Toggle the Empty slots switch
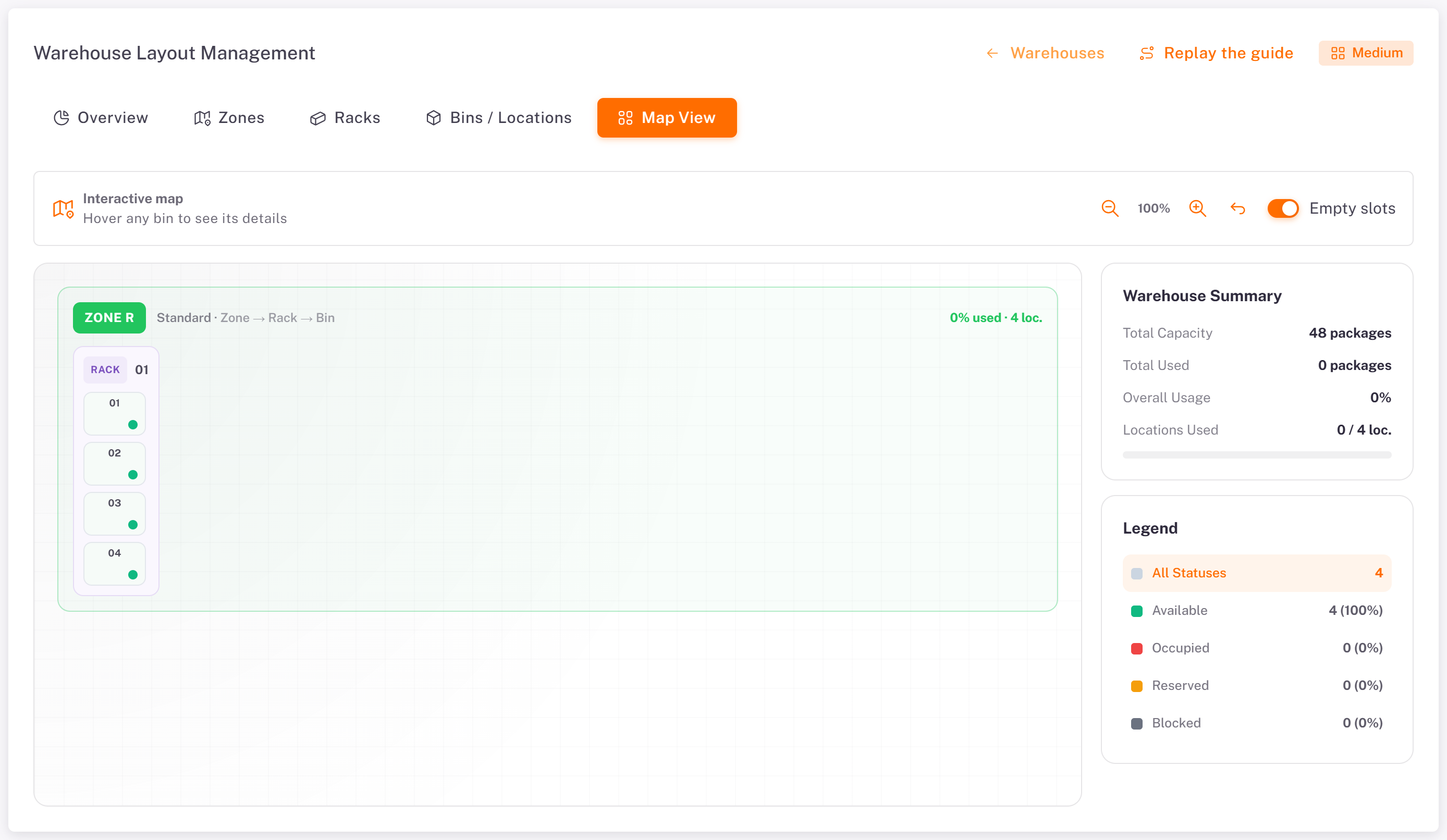1447x840 pixels. (x=1283, y=208)
